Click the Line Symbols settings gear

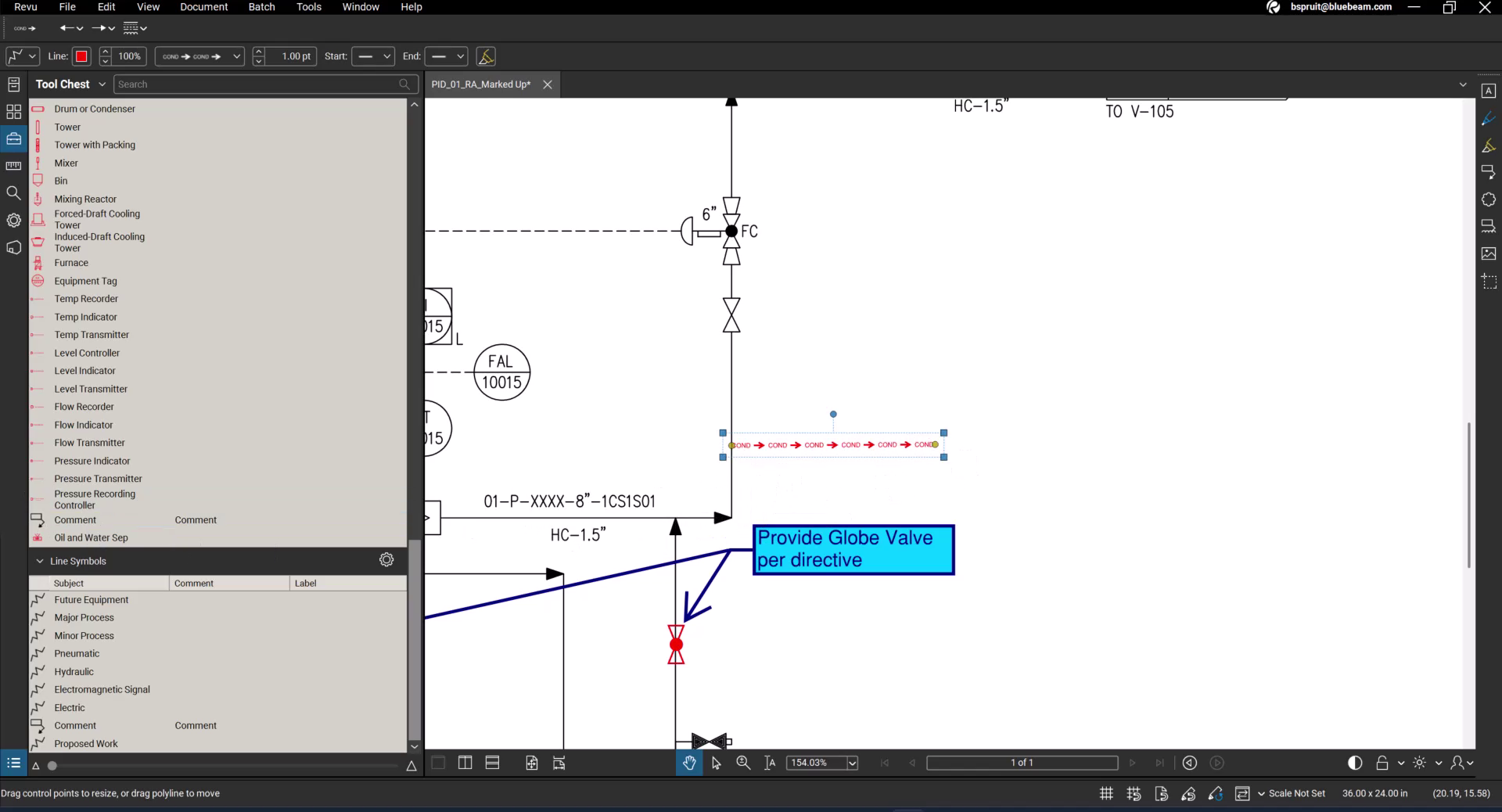tap(386, 560)
